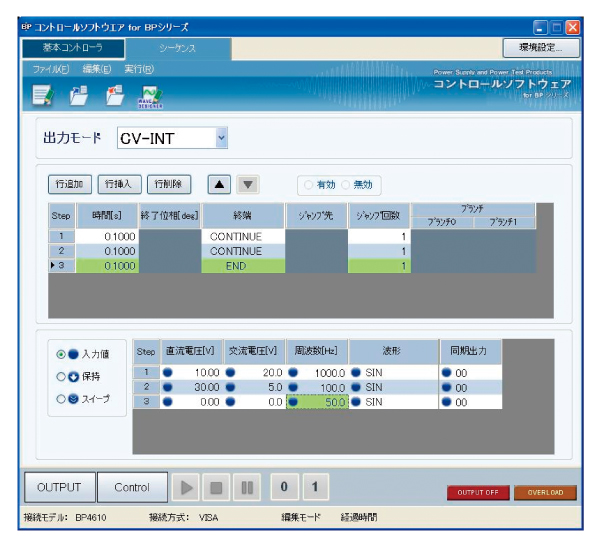The image size is (600, 546).
Task: Open the 終端 cell CONTINUE in step 1
Action: 235,236
